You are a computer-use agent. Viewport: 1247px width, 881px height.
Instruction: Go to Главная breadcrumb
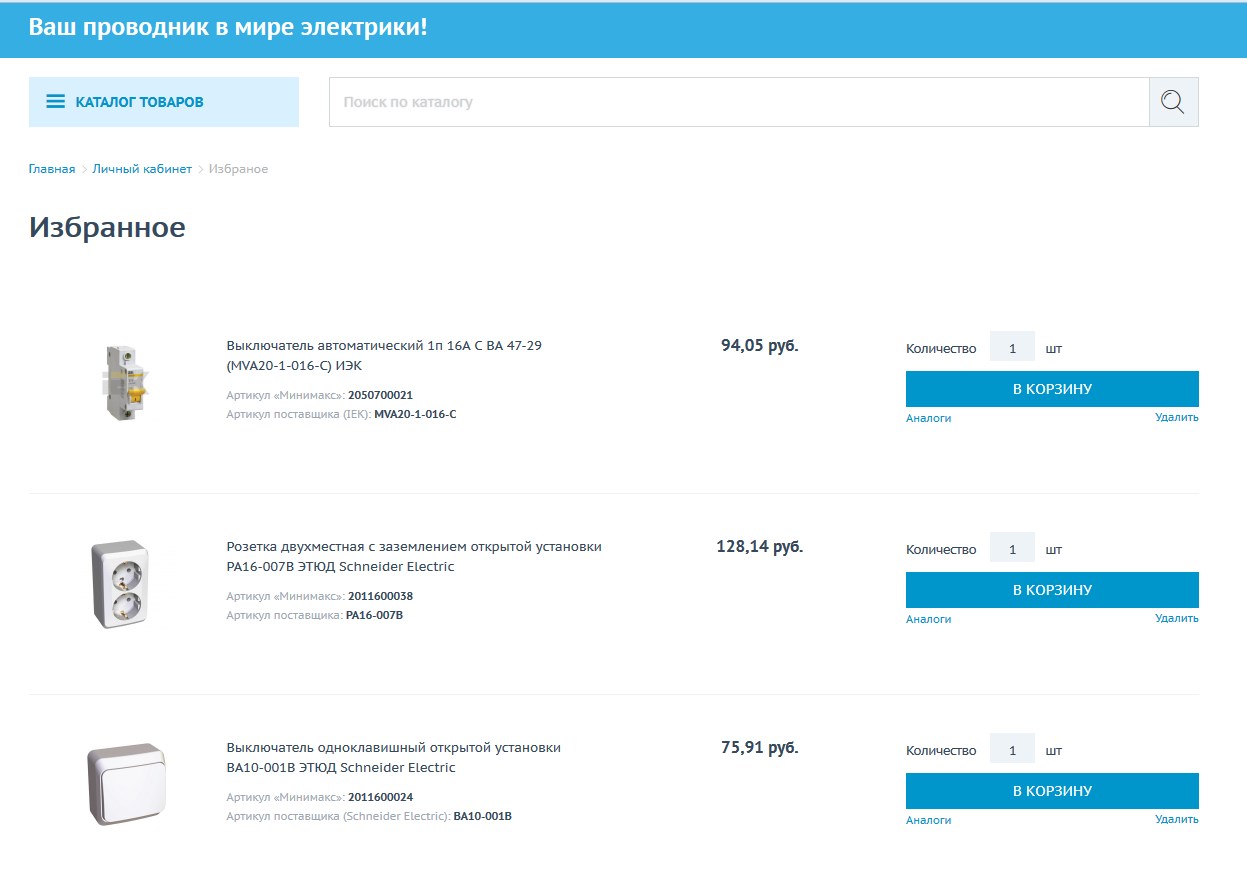52,169
